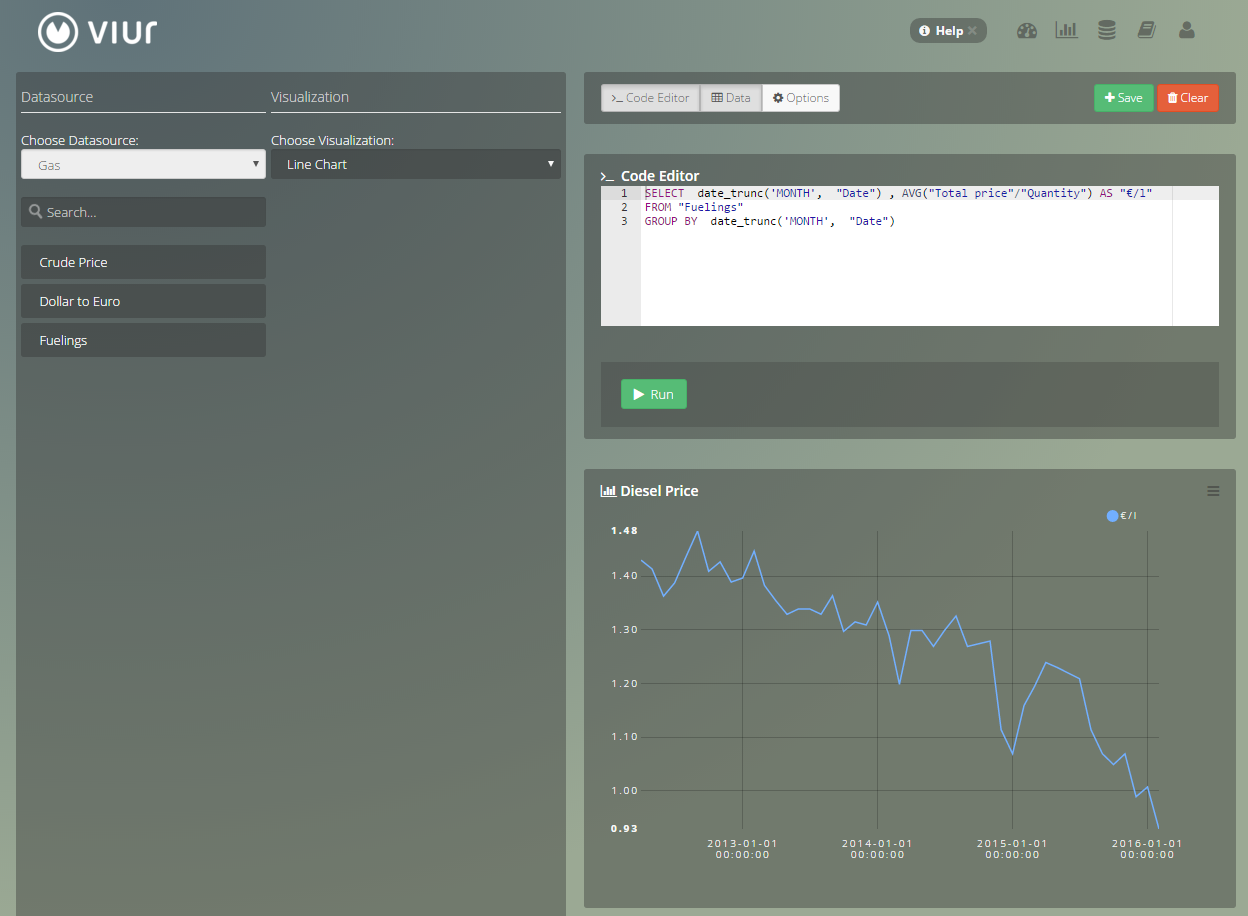Open the dashboard gauge icon
The height and width of the screenshot is (916, 1248).
[1027, 31]
